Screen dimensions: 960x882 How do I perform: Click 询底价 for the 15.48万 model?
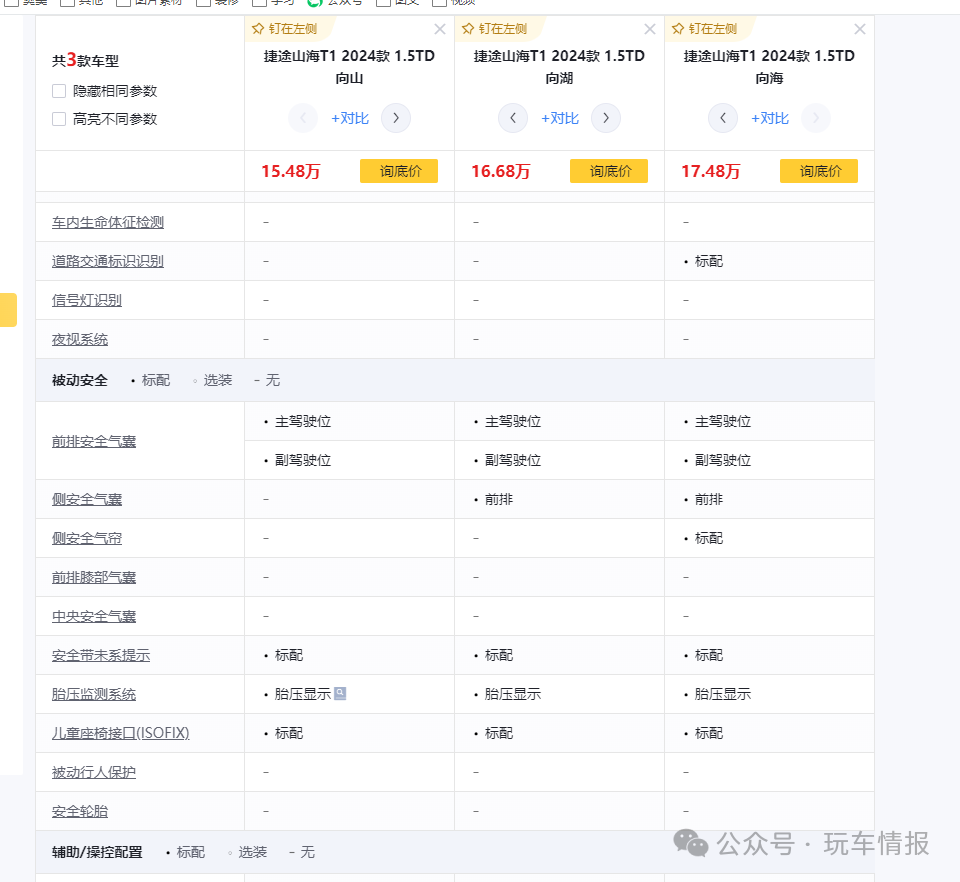(399, 171)
